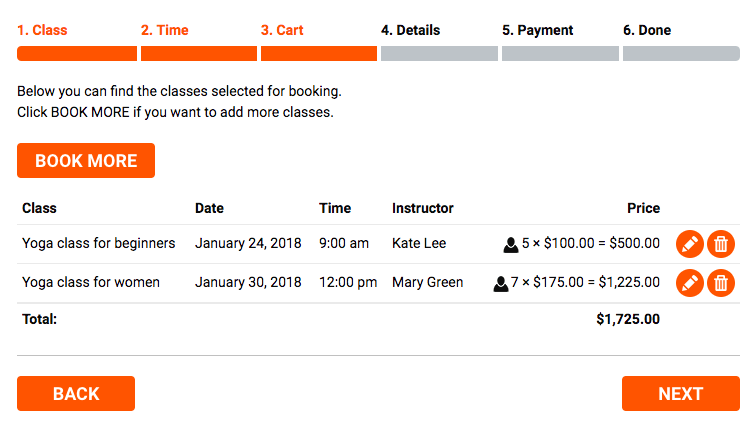Click the BACK button
The width and height of the screenshot is (754, 435).
tap(76, 394)
